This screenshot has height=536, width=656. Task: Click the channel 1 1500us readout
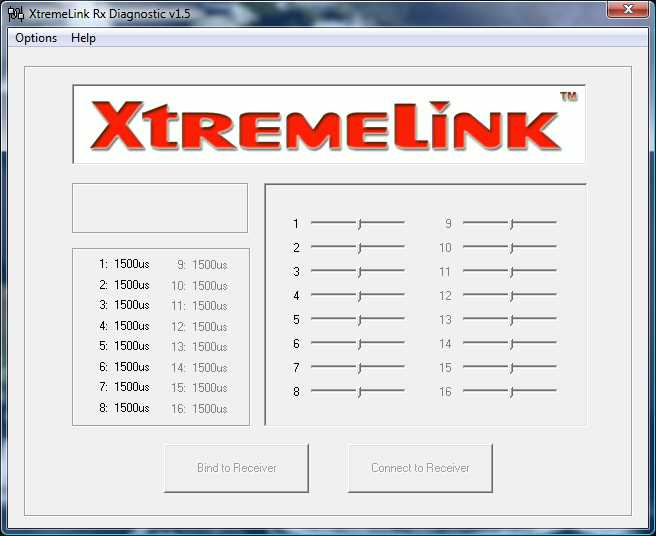131,265
